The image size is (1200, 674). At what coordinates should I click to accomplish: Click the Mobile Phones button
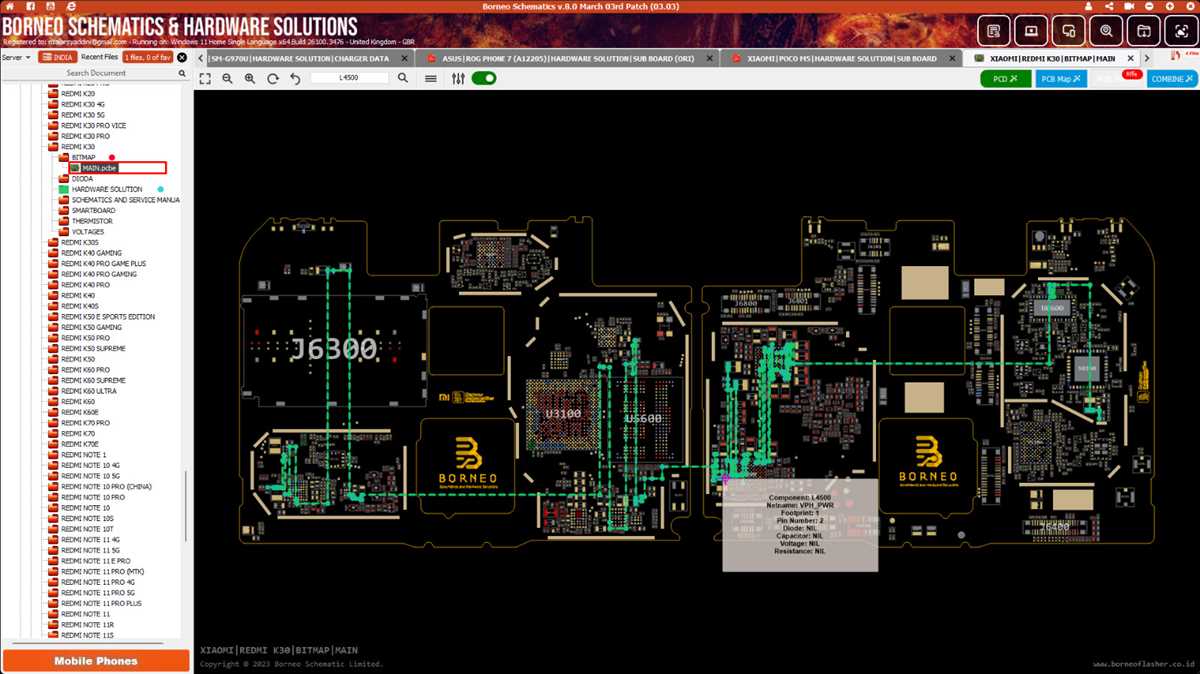click(96, 661)
